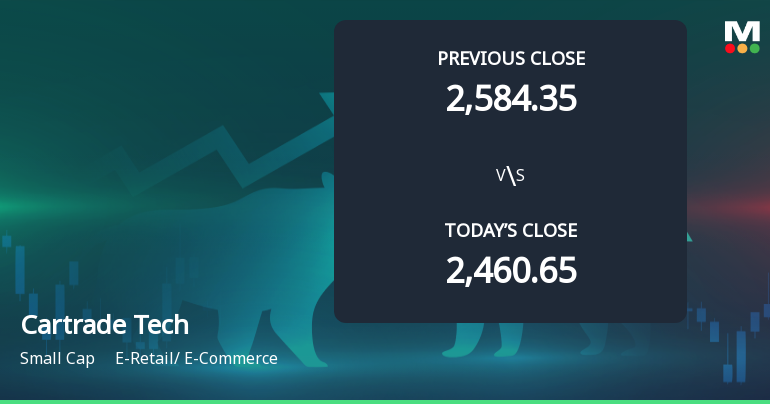The image size is (770, 404).
Task: Open the E-Retail/ E-Commerce sector label
Action: tap(196, 358)
